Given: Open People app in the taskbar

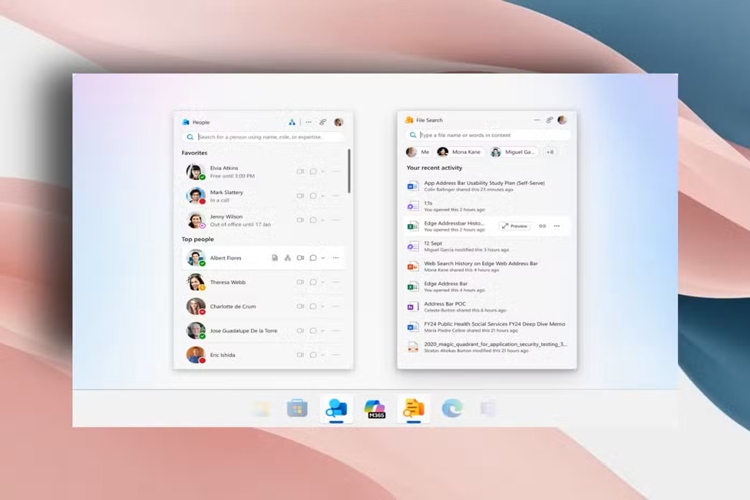Looking at the screenshot, I should coord(336,409).
